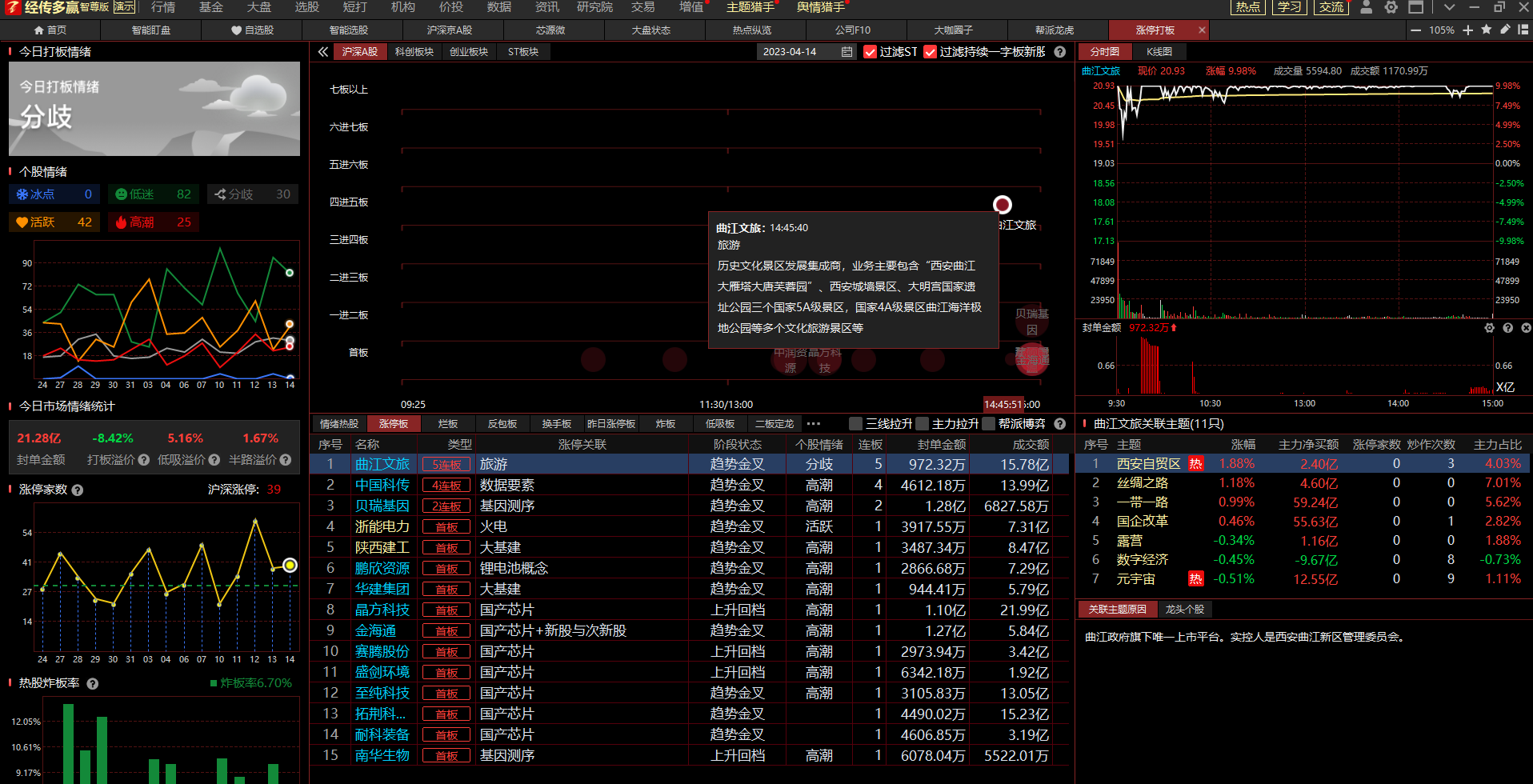Open help icon beside 帮派博弈

click(x=1060, y=424)
